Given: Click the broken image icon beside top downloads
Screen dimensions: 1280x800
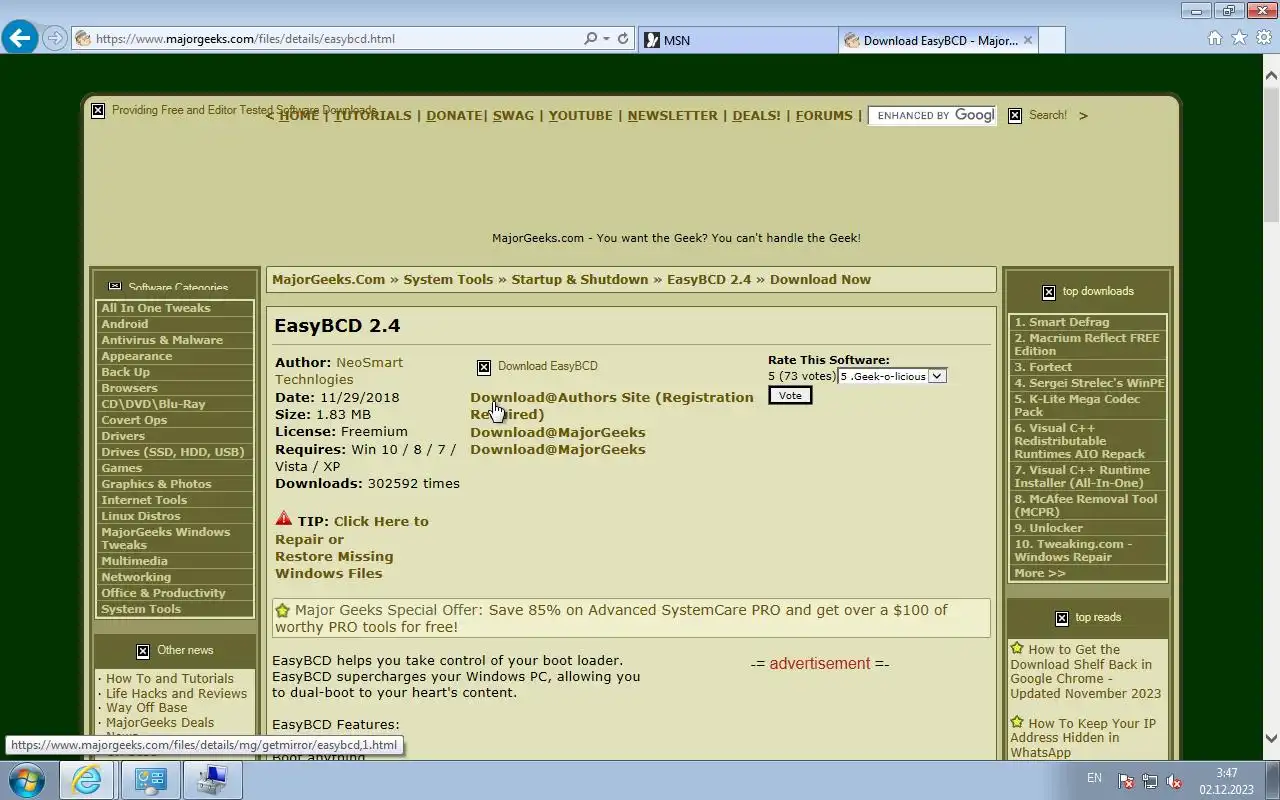Looking at the screenshot, I should point(1048,292).
